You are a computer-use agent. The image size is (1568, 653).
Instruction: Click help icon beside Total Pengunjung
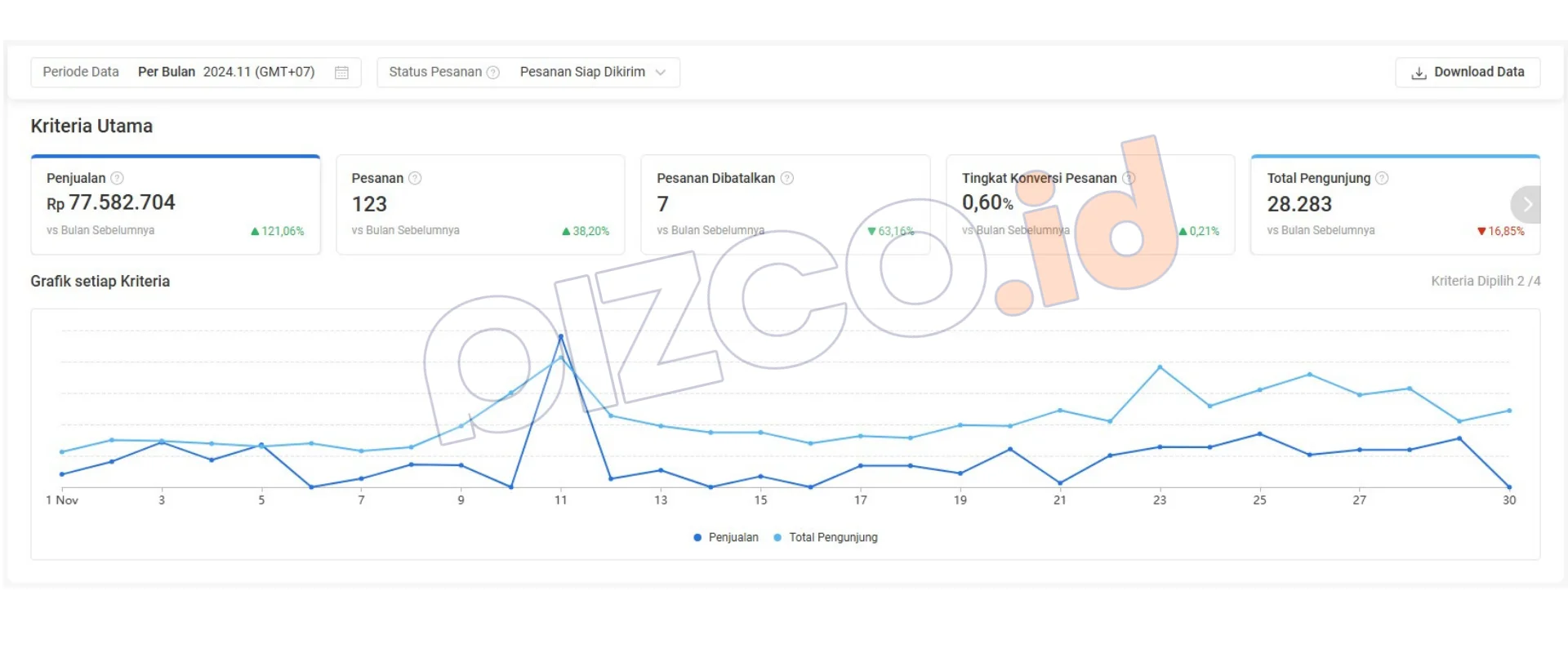coord(1382,178)
